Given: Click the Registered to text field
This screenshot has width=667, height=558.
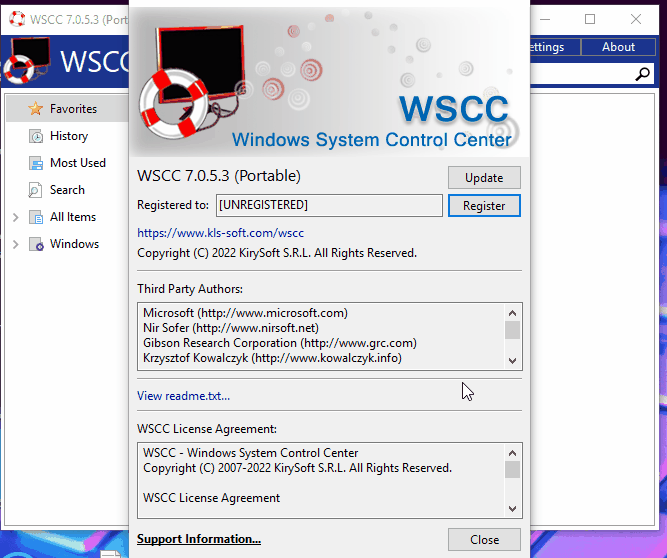Looking at the screenshot, I should click(x=329, y=205).
